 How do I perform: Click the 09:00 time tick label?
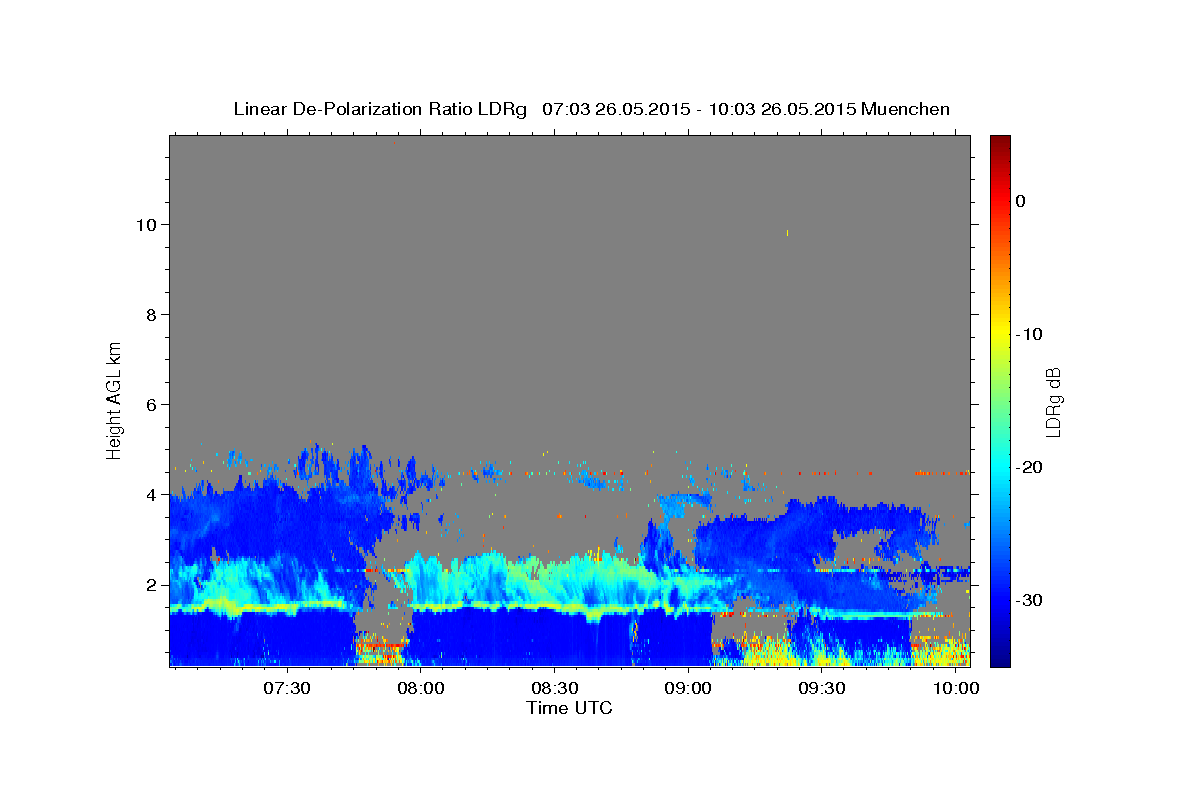(689, 689)
